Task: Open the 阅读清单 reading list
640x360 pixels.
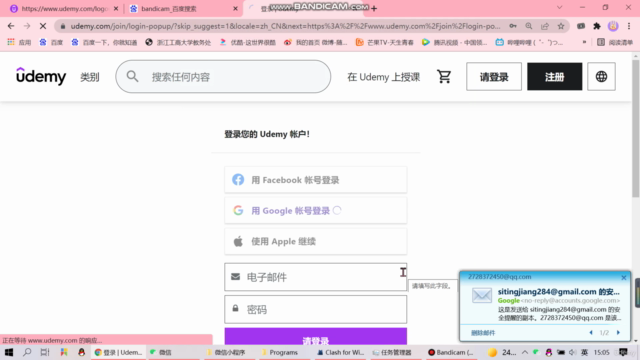Action: [x=615, y=42]
